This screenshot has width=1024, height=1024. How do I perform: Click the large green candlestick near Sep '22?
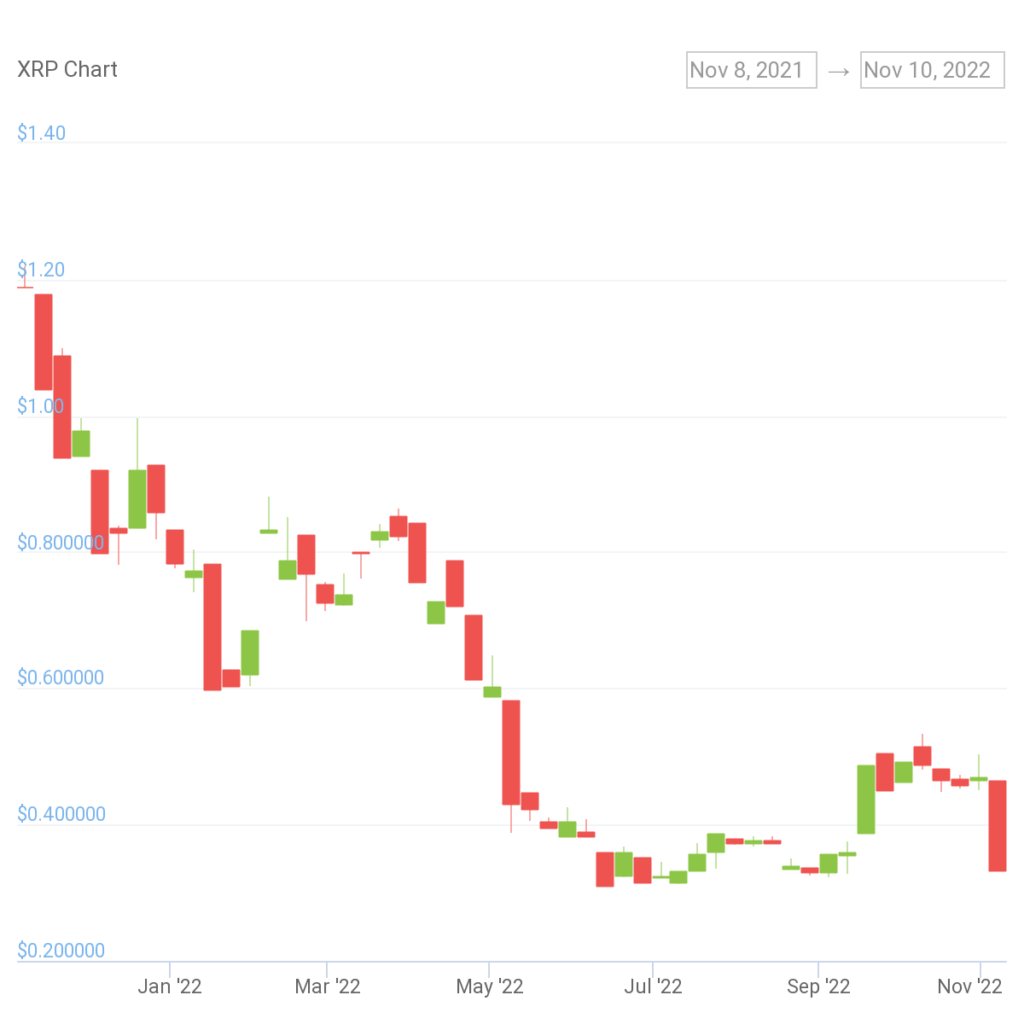[x=866, y=800]
